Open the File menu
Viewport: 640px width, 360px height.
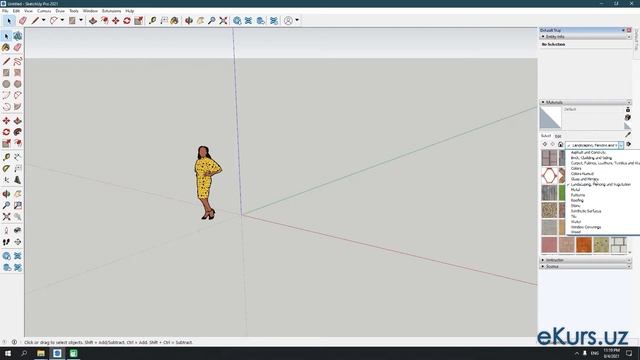[x=5, y=11]
